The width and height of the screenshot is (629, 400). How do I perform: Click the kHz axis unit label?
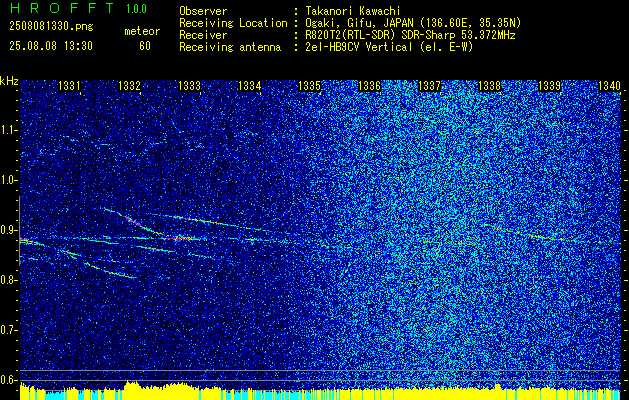[9, 81]
